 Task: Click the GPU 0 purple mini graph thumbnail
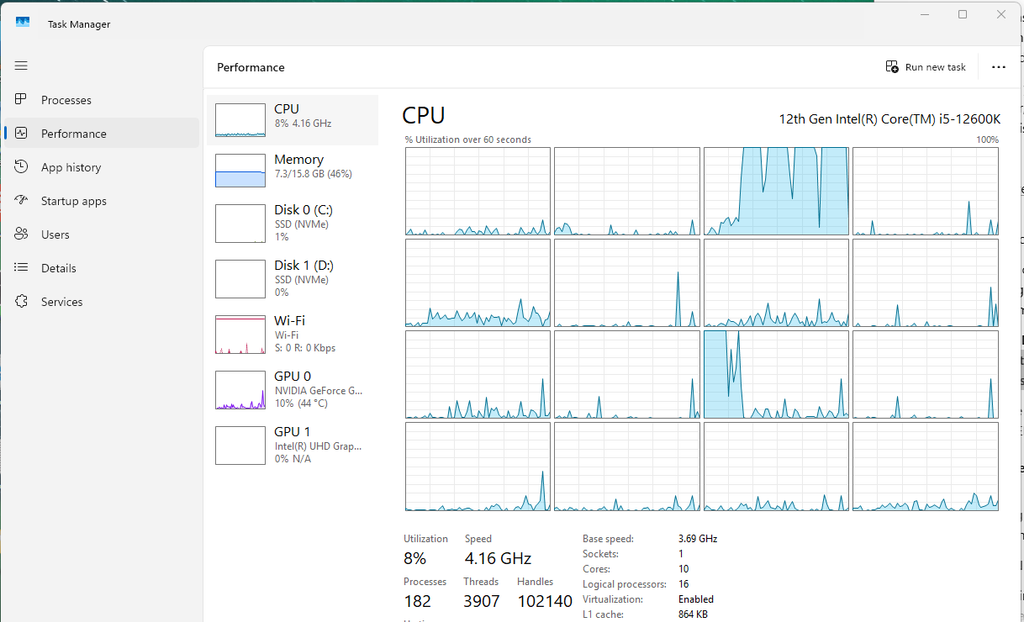tap(240, 390)
